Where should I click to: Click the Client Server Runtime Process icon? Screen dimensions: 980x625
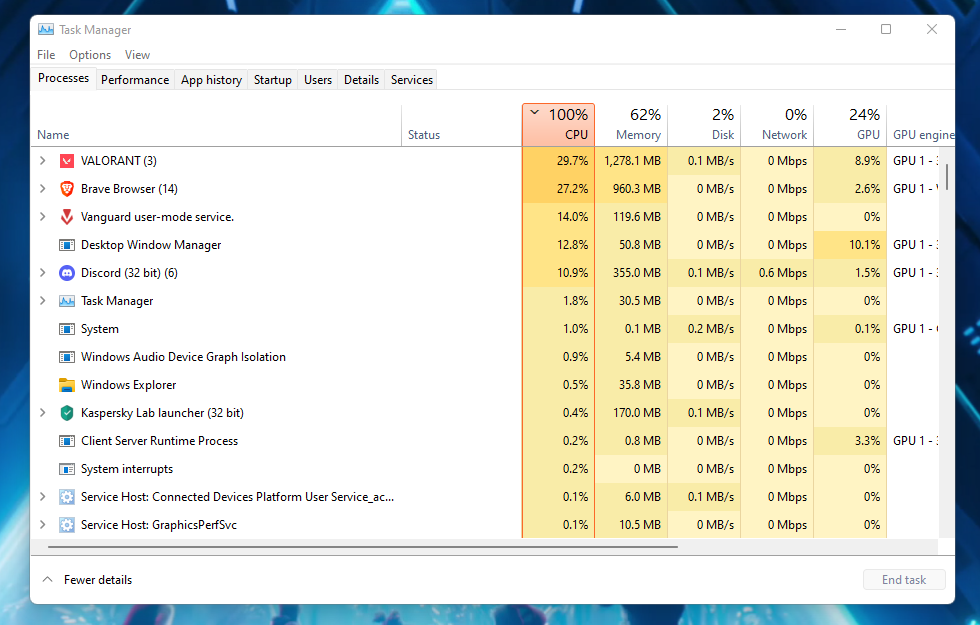point(67,441)
